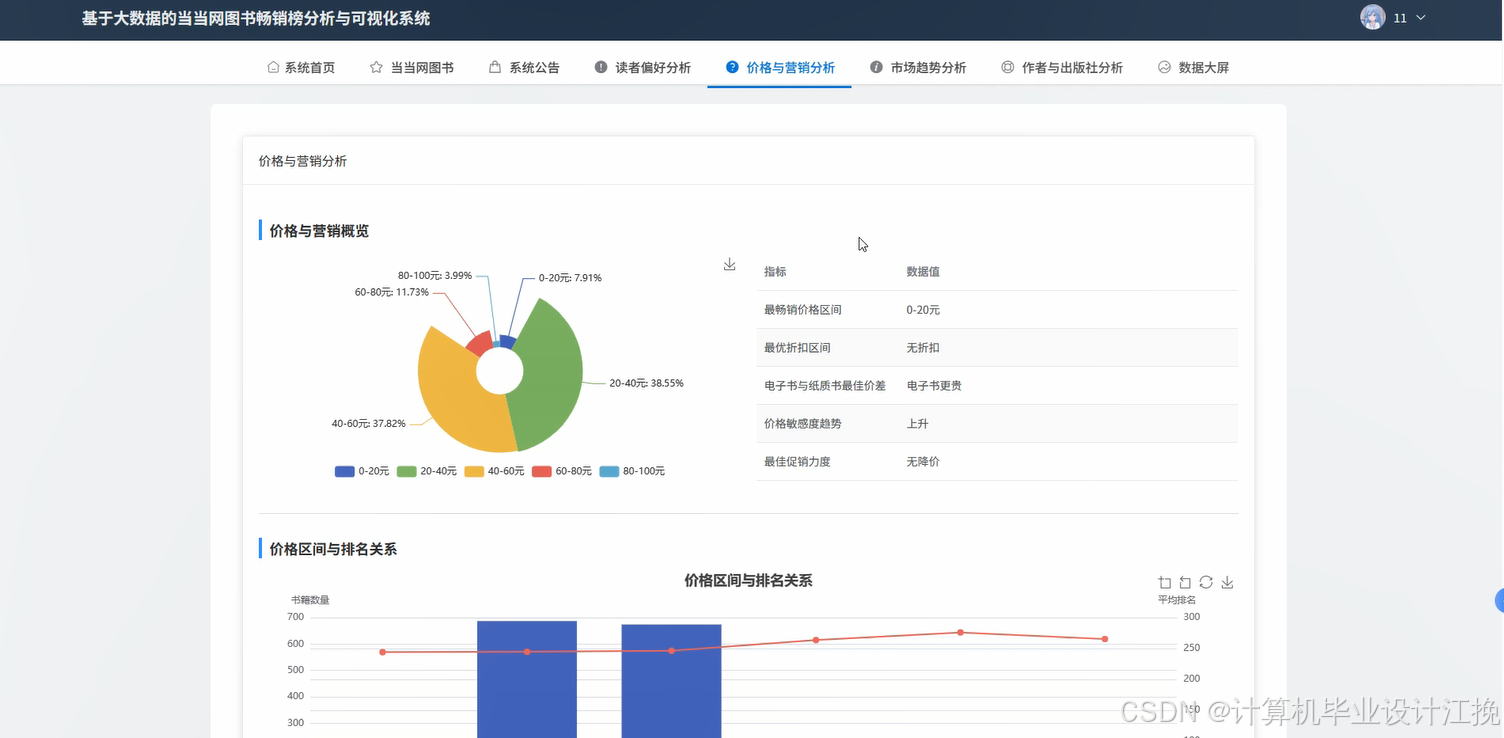Click the 40-60元: 37.82% pie label

[x=369, y=424]
